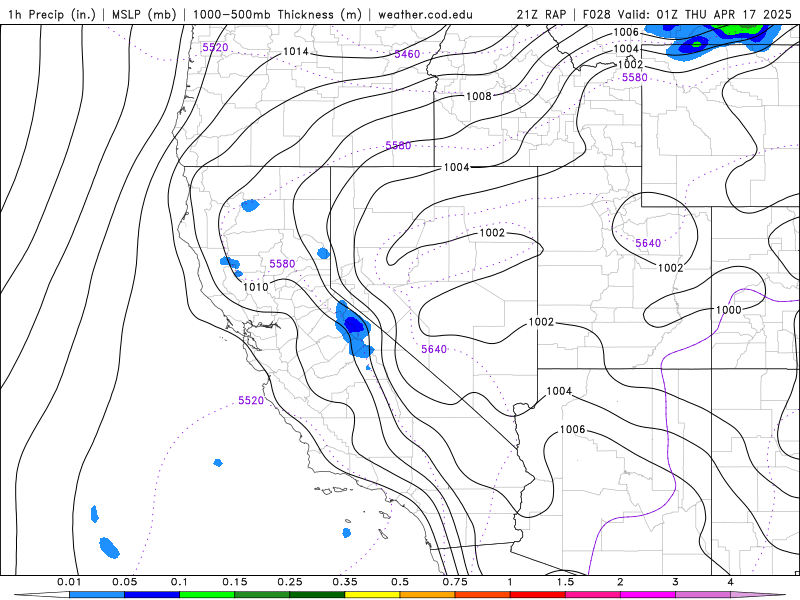Click the purple 5460 thickness label
This screenshot has width=800, height=600.
click(x=407, y=54)
